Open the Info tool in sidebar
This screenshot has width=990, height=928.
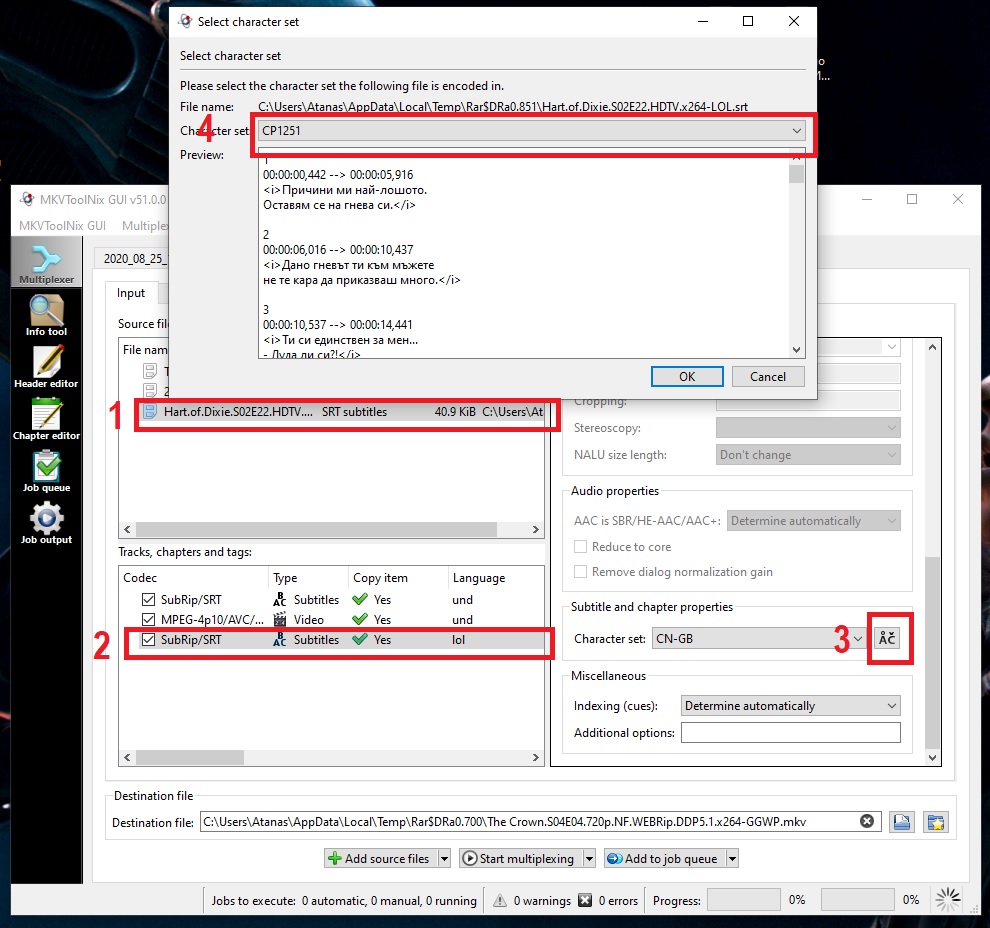point(46,316)
